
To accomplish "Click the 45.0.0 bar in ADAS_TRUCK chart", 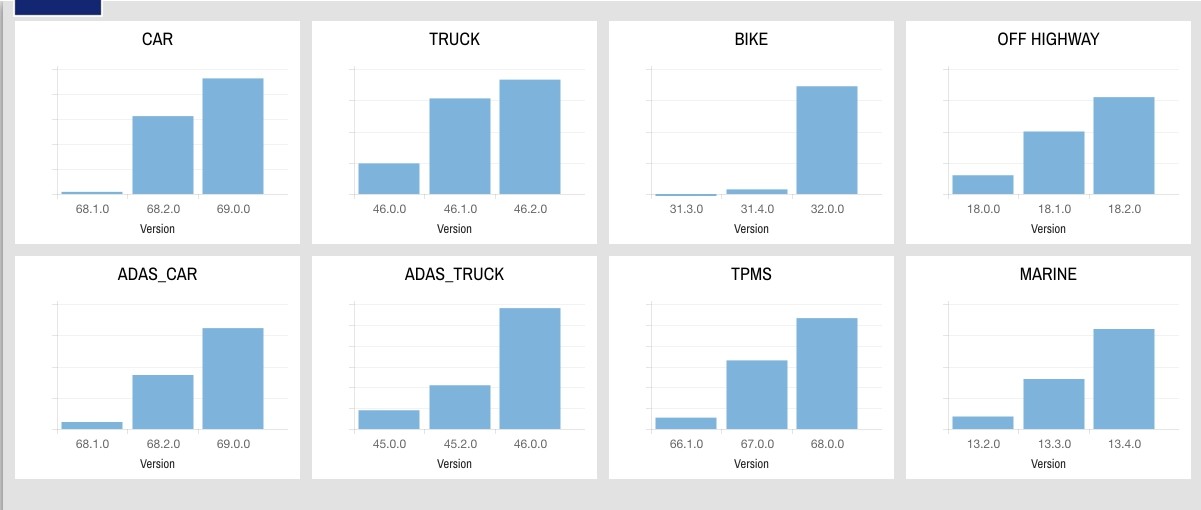I will tap(389, 420).
